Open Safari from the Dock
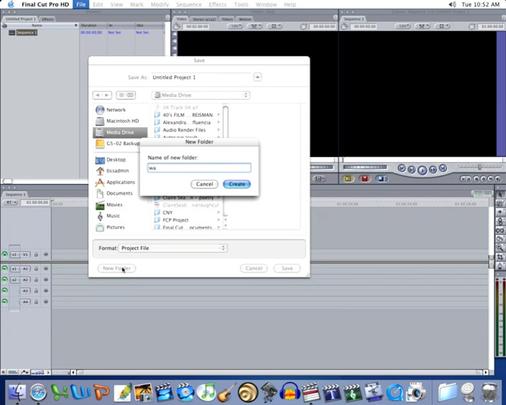506x405 pixels. 39,392
